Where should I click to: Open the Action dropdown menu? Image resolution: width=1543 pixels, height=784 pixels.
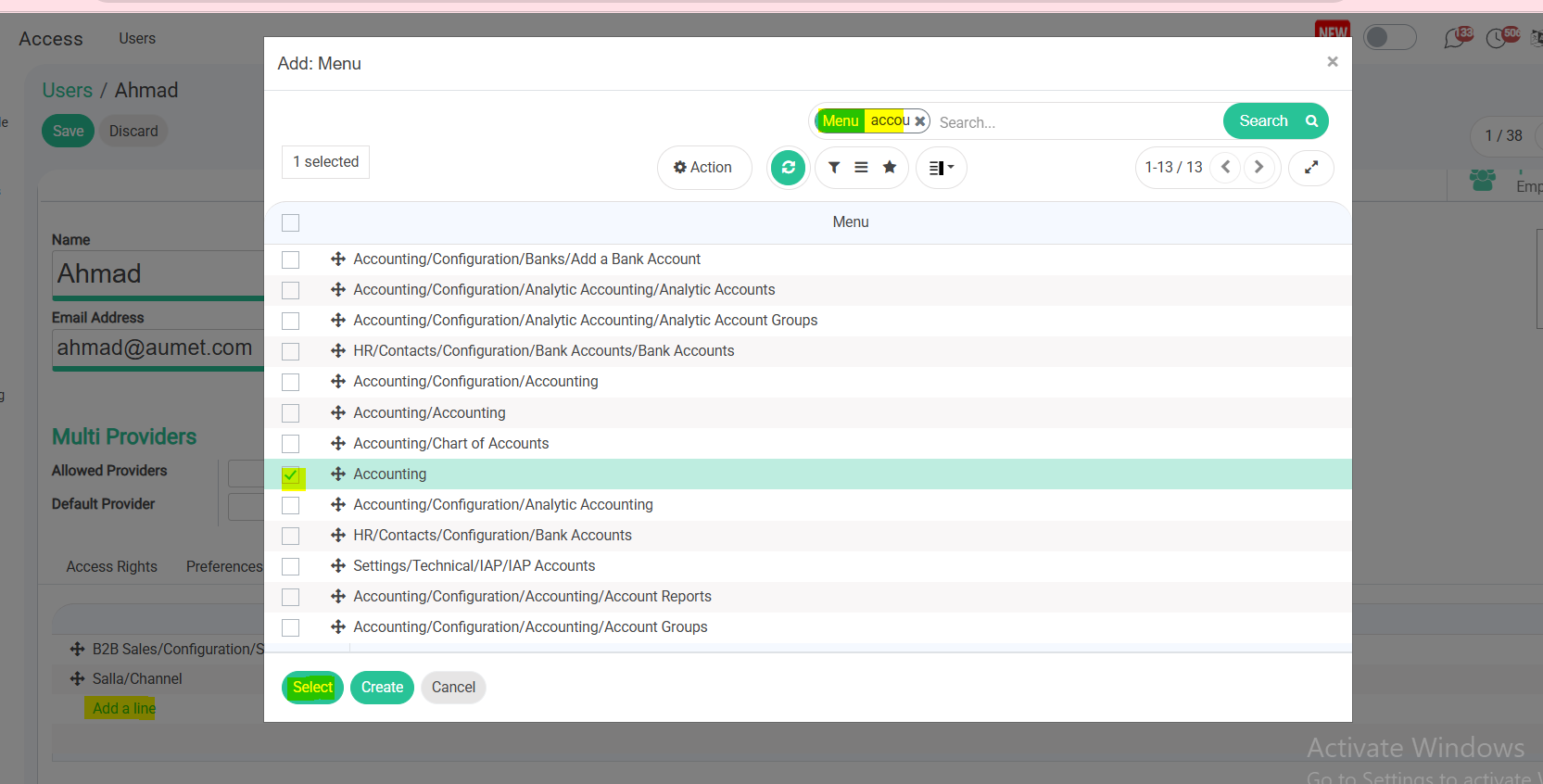point(704,168)
